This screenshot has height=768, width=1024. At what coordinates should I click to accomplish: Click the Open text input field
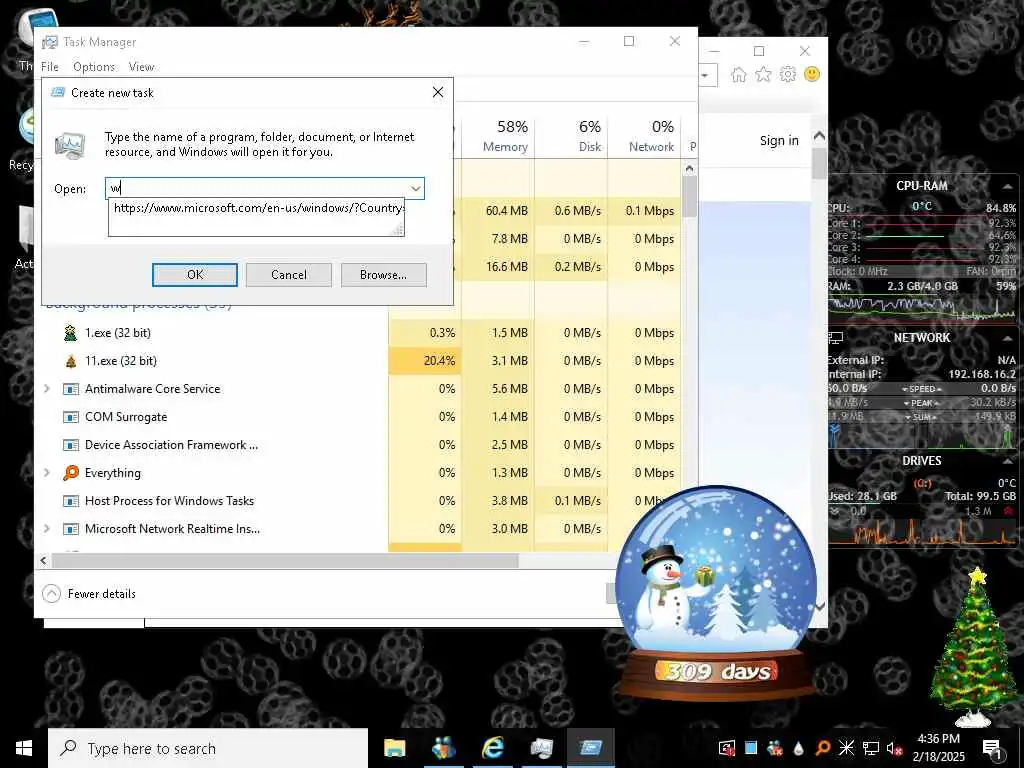point(257,189)
